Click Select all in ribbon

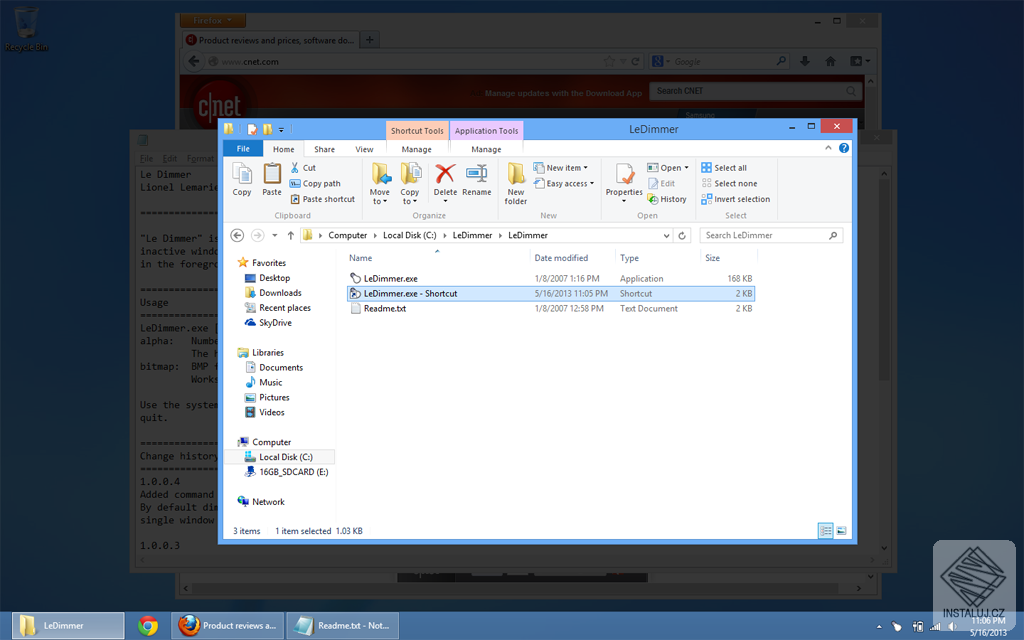[x=724, y=168]
